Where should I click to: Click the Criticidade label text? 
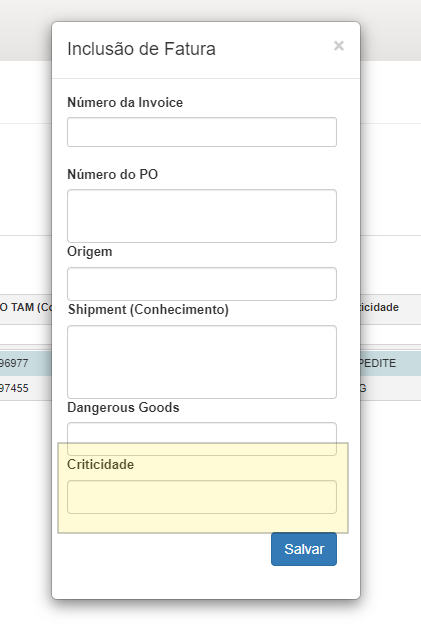[101, 464]
